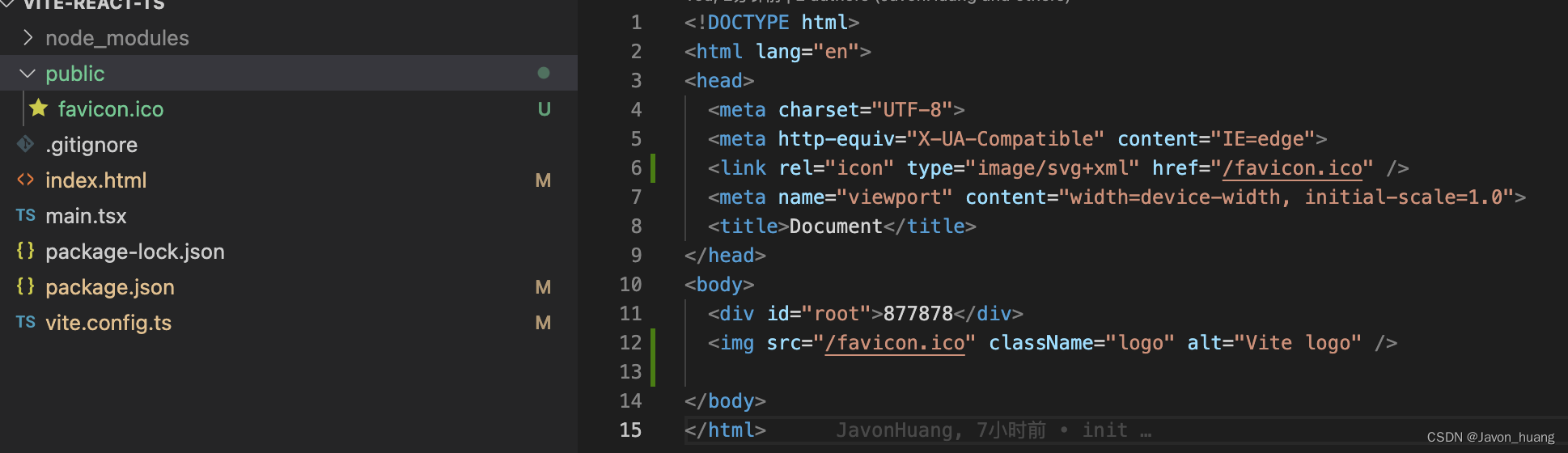Screen dimensions: 1568x453
Task: Open main.tsx from the file tree
Action: pyautogui.click(x=86, y=216)
